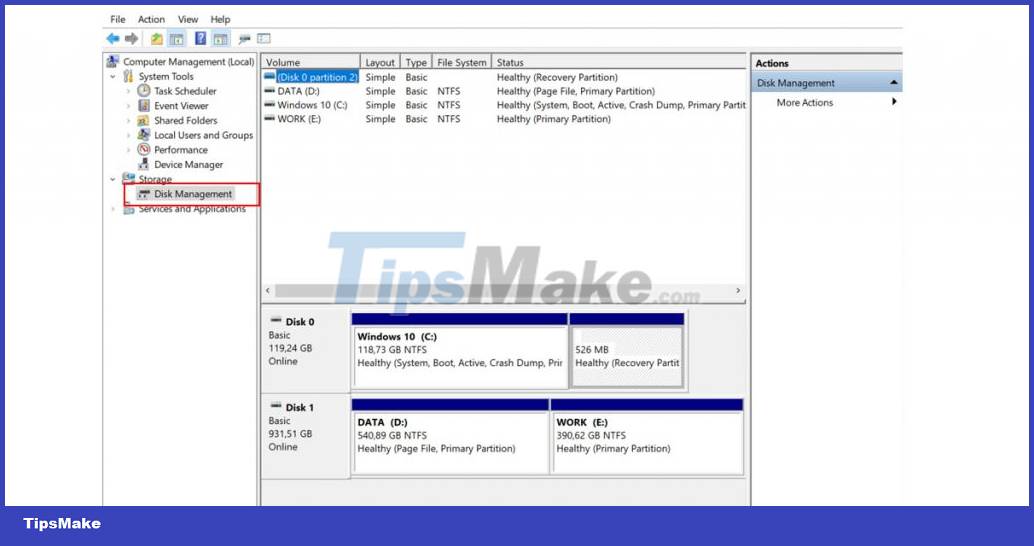Click the Task Scheduler clock icon
1034x546 pixels.
[x=143, y=91]
